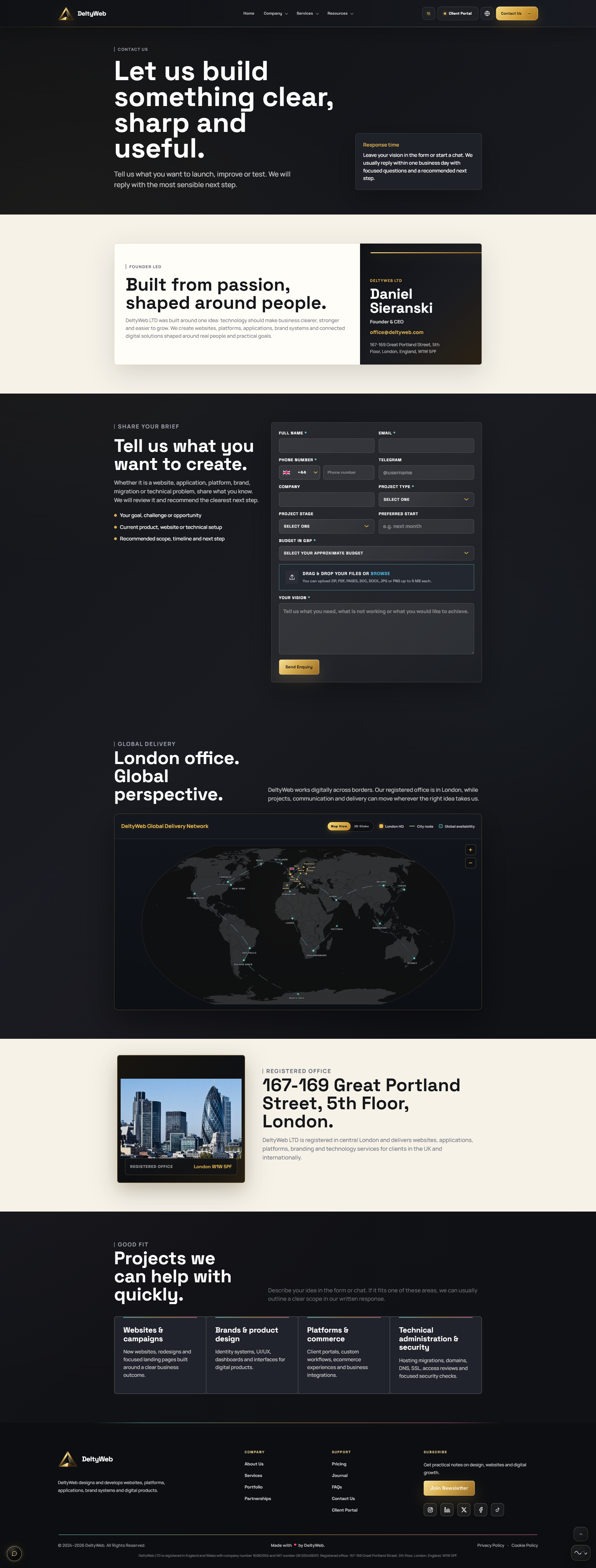The width and height of the screenshot is (596, 1568).
Task: Expand the Services nav dropdown
Action: [x=307, y=13]
